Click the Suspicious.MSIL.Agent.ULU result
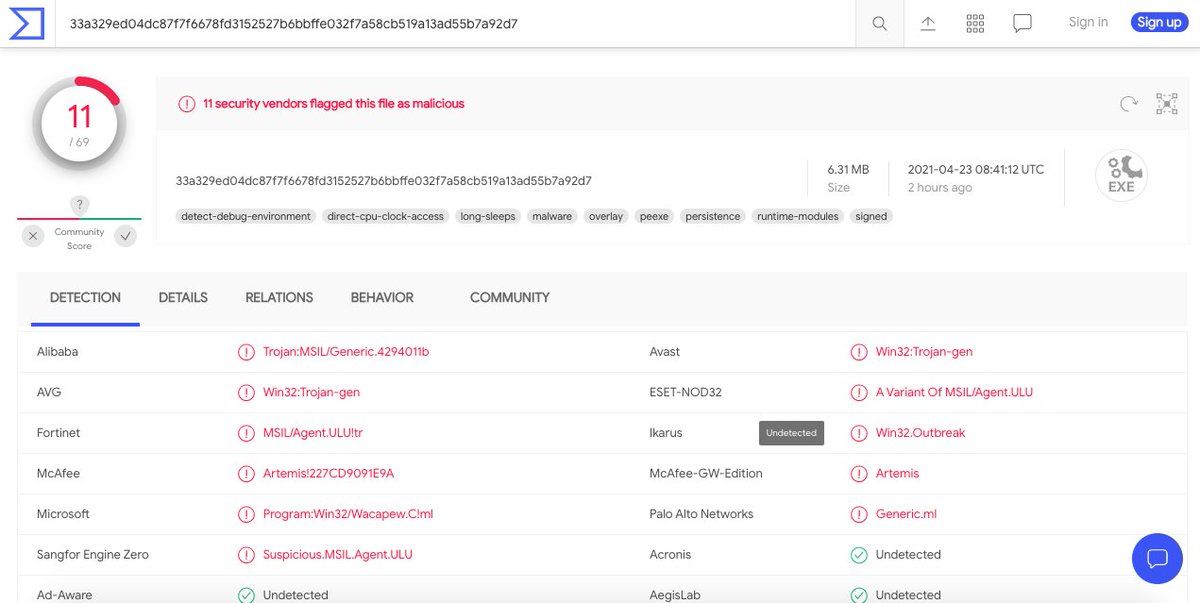Viewport: 1200px width, 603px height. point(338,554)
